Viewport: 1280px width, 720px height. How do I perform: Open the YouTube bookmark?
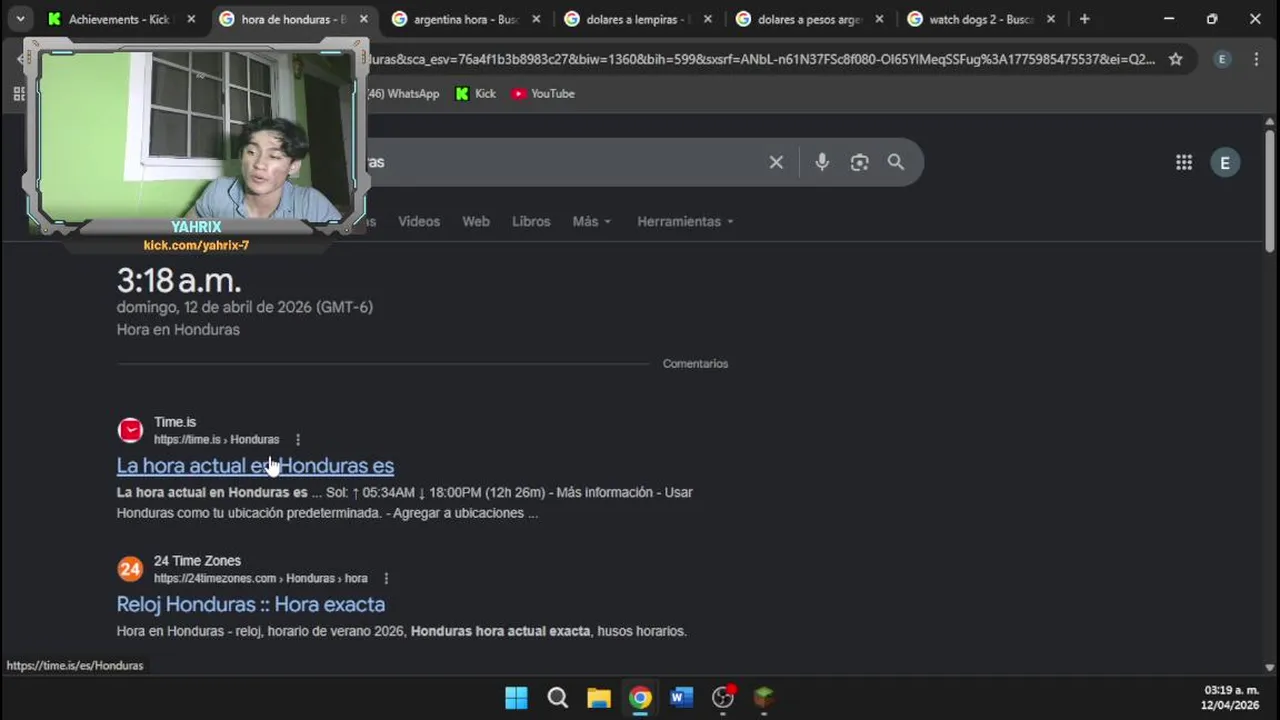pos(543,93)
